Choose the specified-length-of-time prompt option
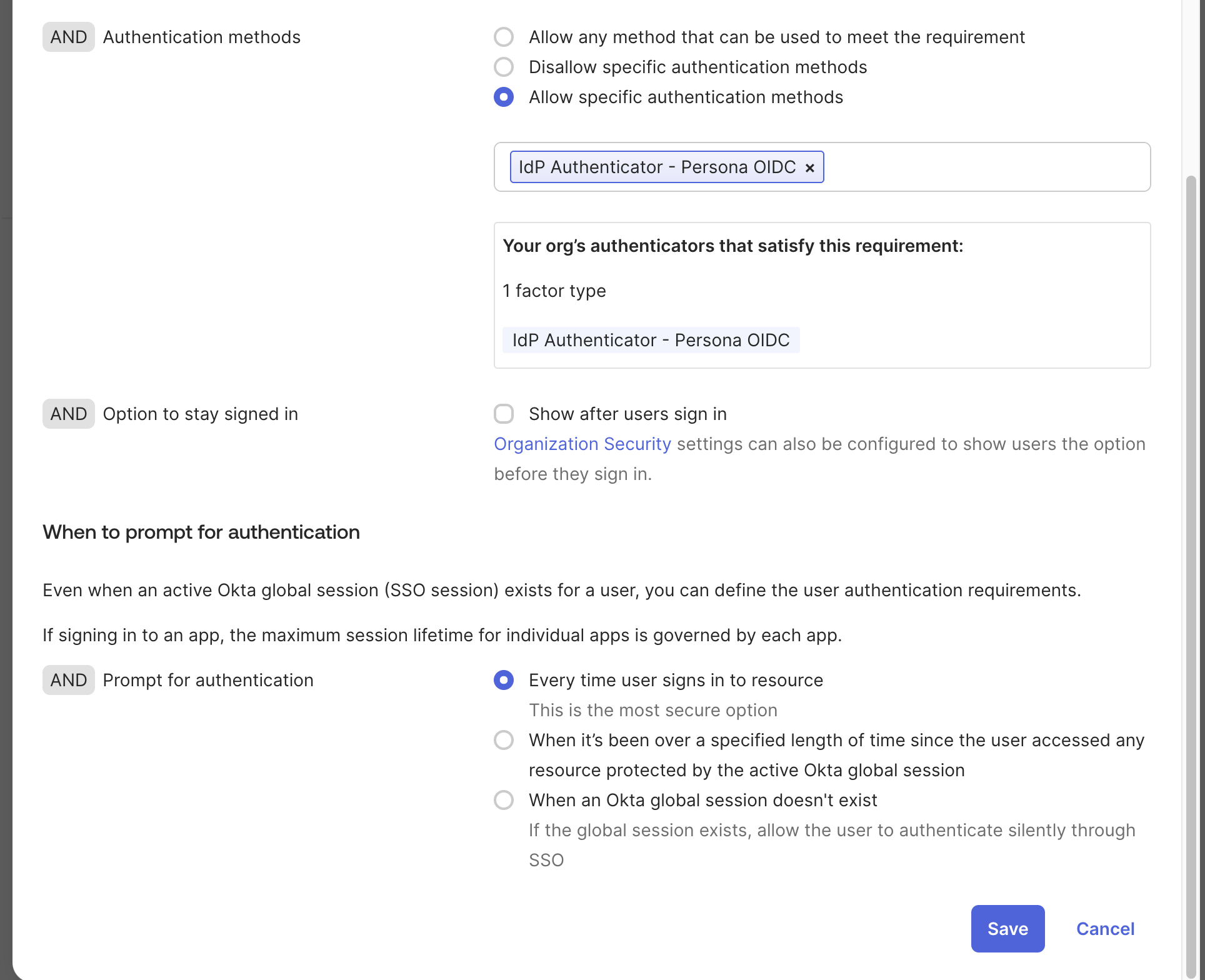 coord(503,740)
